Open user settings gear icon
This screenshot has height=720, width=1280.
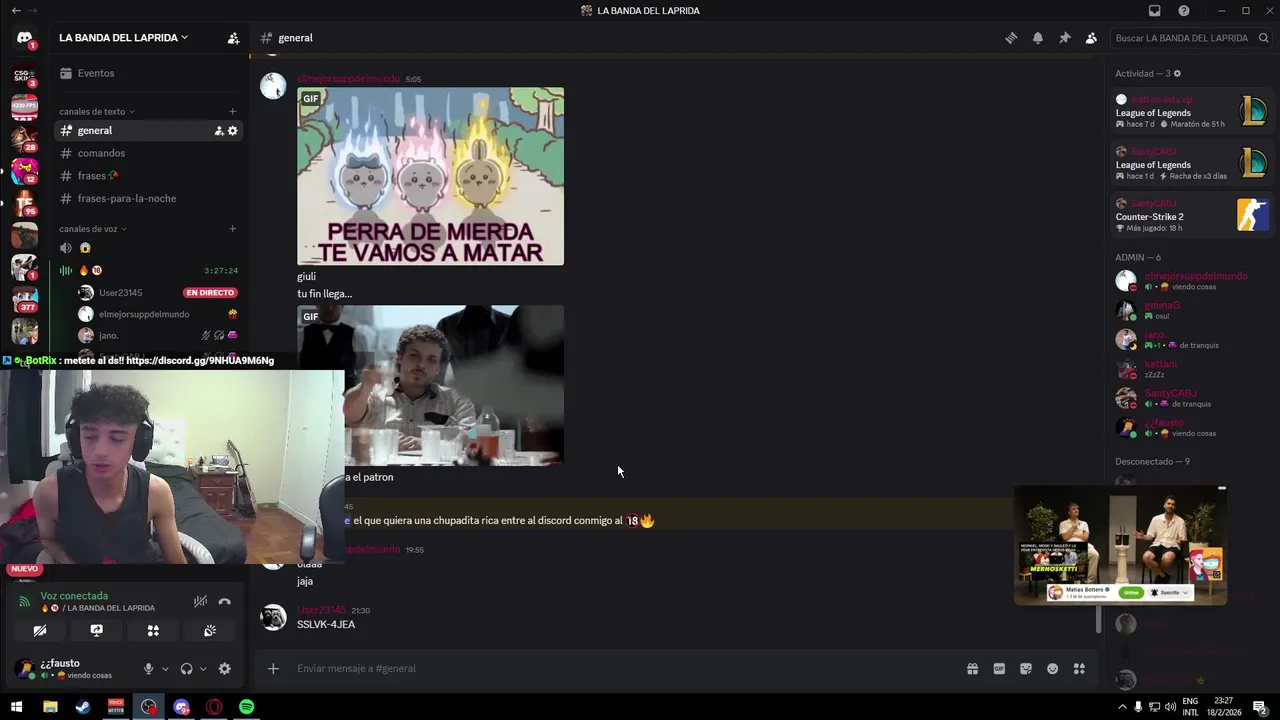(x=225, y=669)
